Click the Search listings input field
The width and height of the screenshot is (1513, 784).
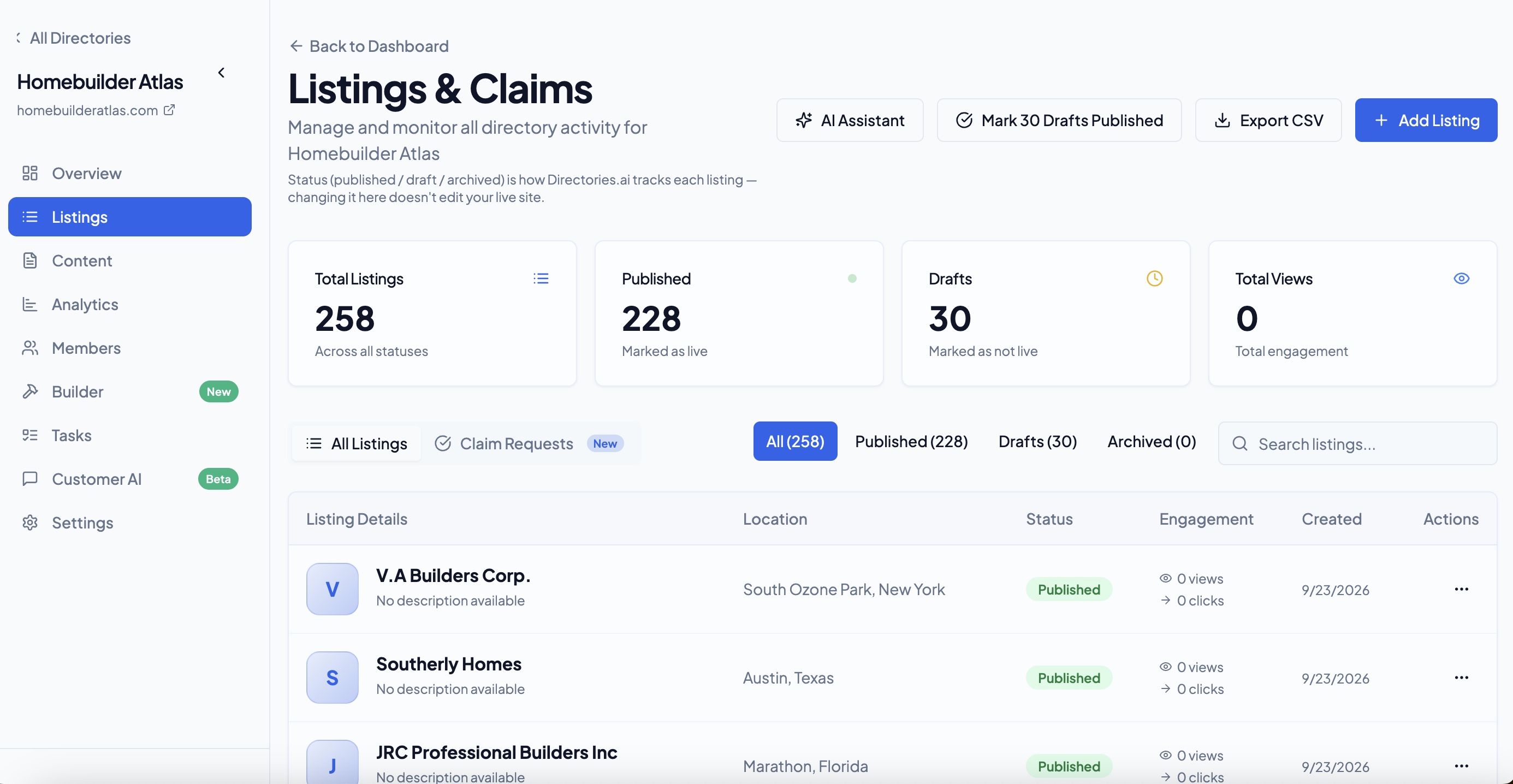coord(1357,443)
